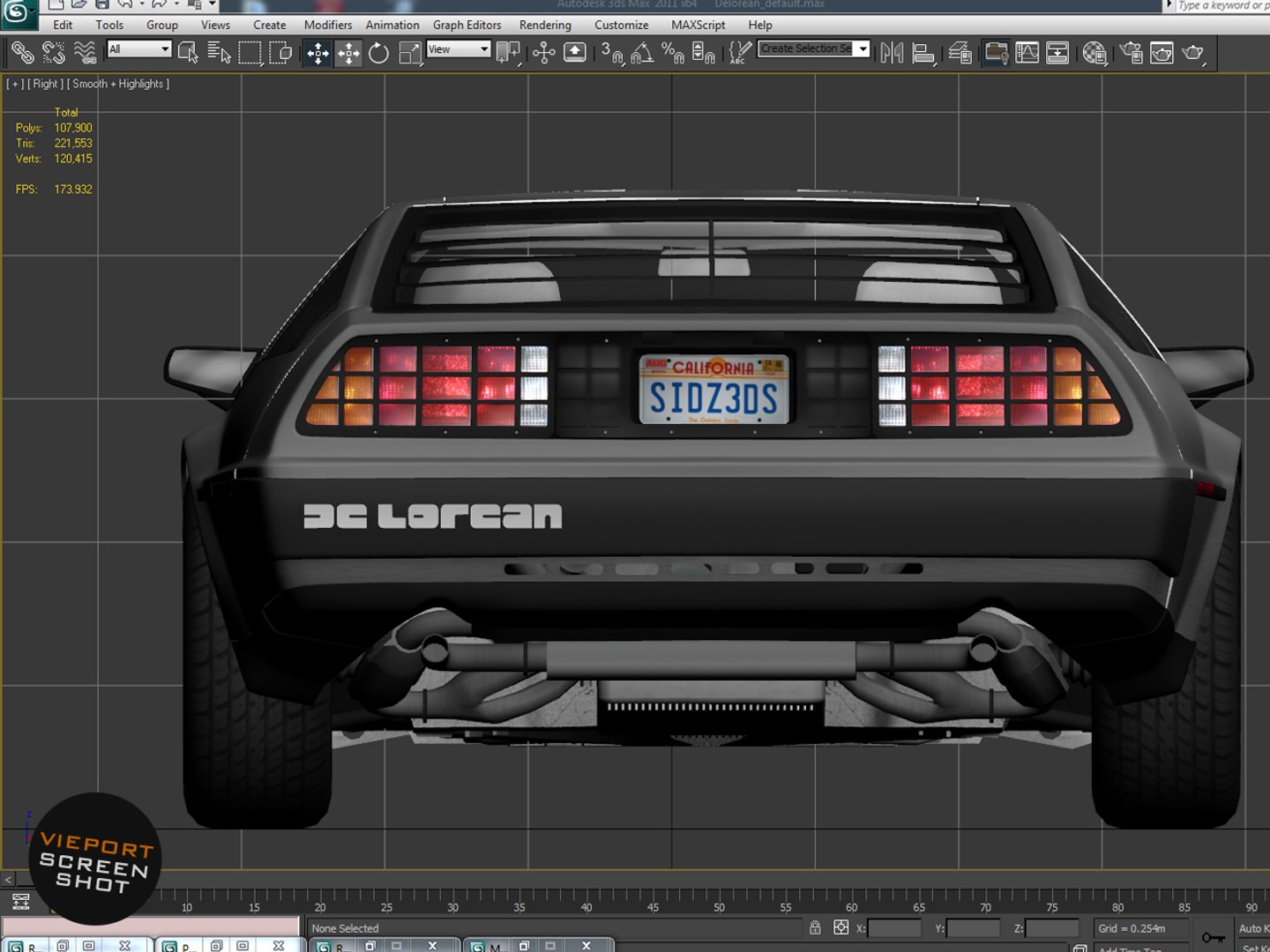1270x952 pixels.
Task: Click the Open File quick access icon
Action: coord(78,4)
